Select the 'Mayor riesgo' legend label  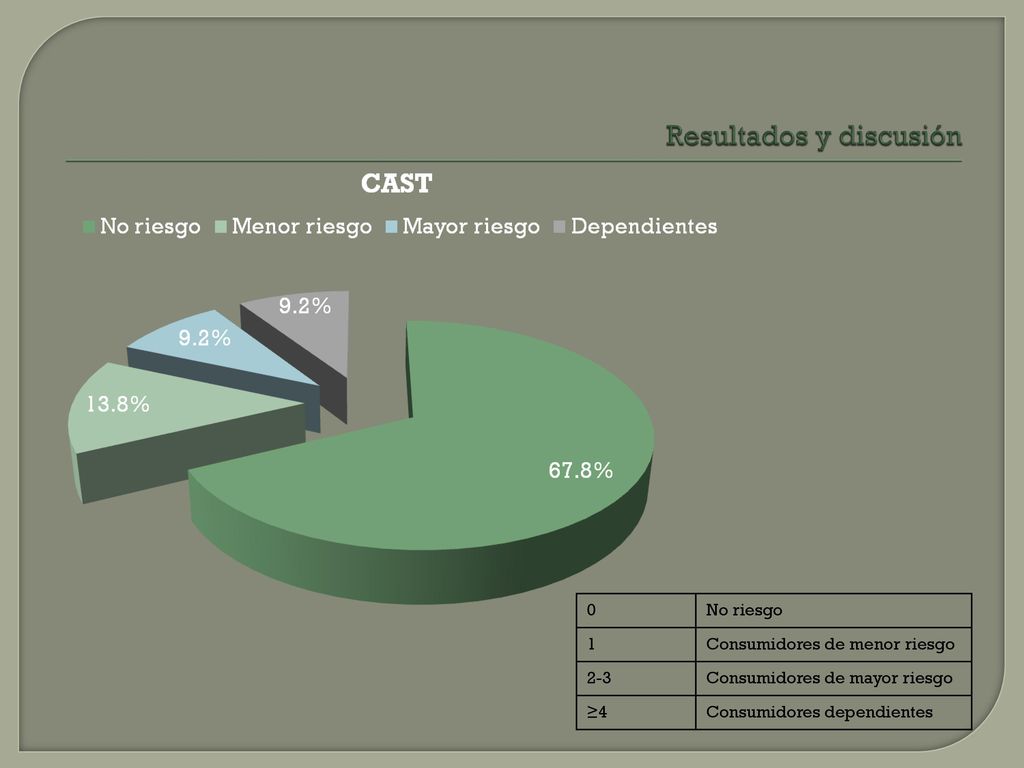coord(471,226)
